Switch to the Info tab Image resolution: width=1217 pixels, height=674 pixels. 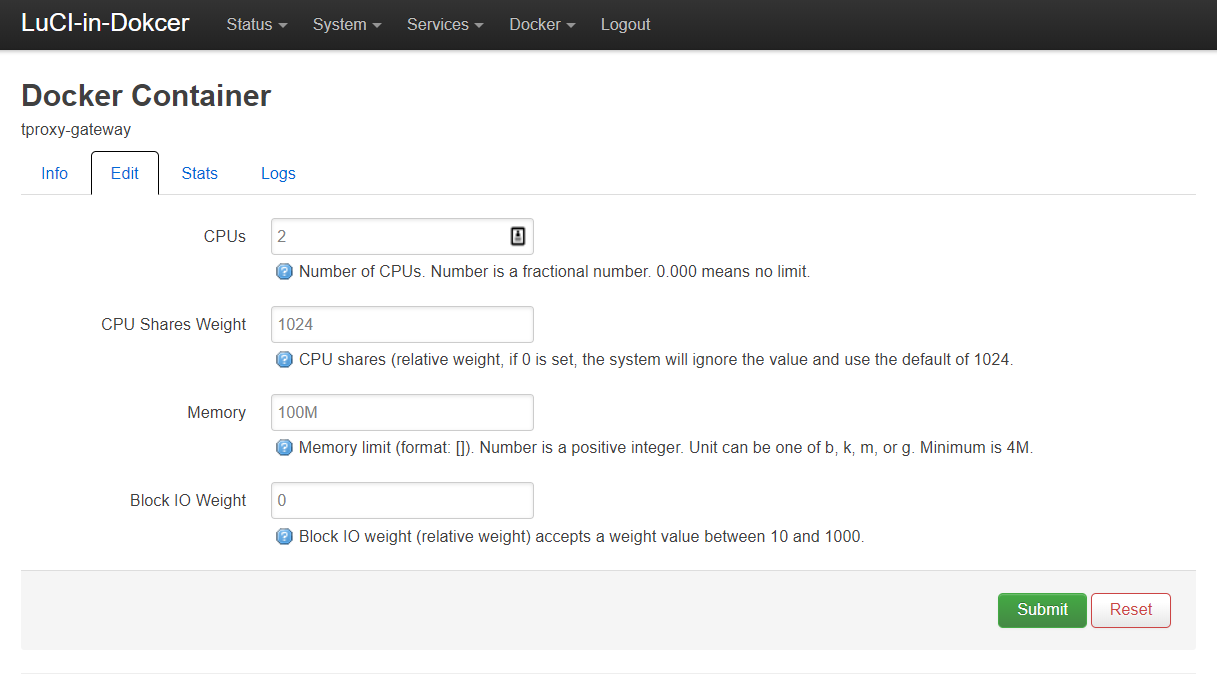[55, 174]
